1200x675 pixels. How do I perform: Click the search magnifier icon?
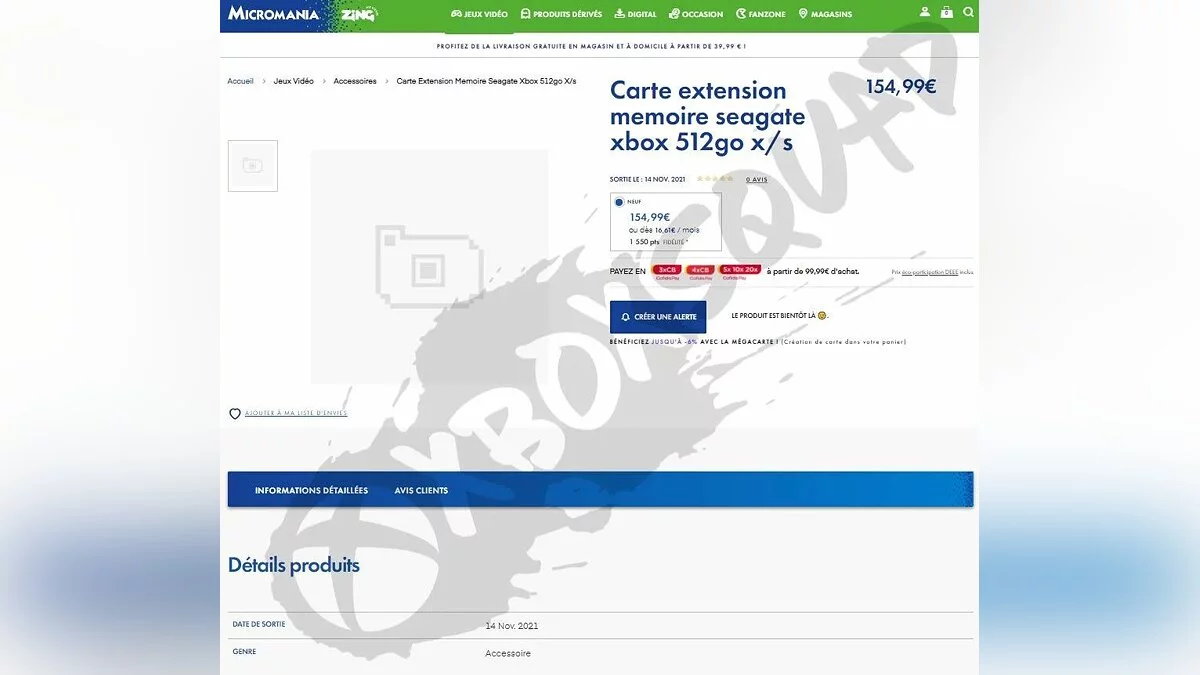tap(968, 13)
